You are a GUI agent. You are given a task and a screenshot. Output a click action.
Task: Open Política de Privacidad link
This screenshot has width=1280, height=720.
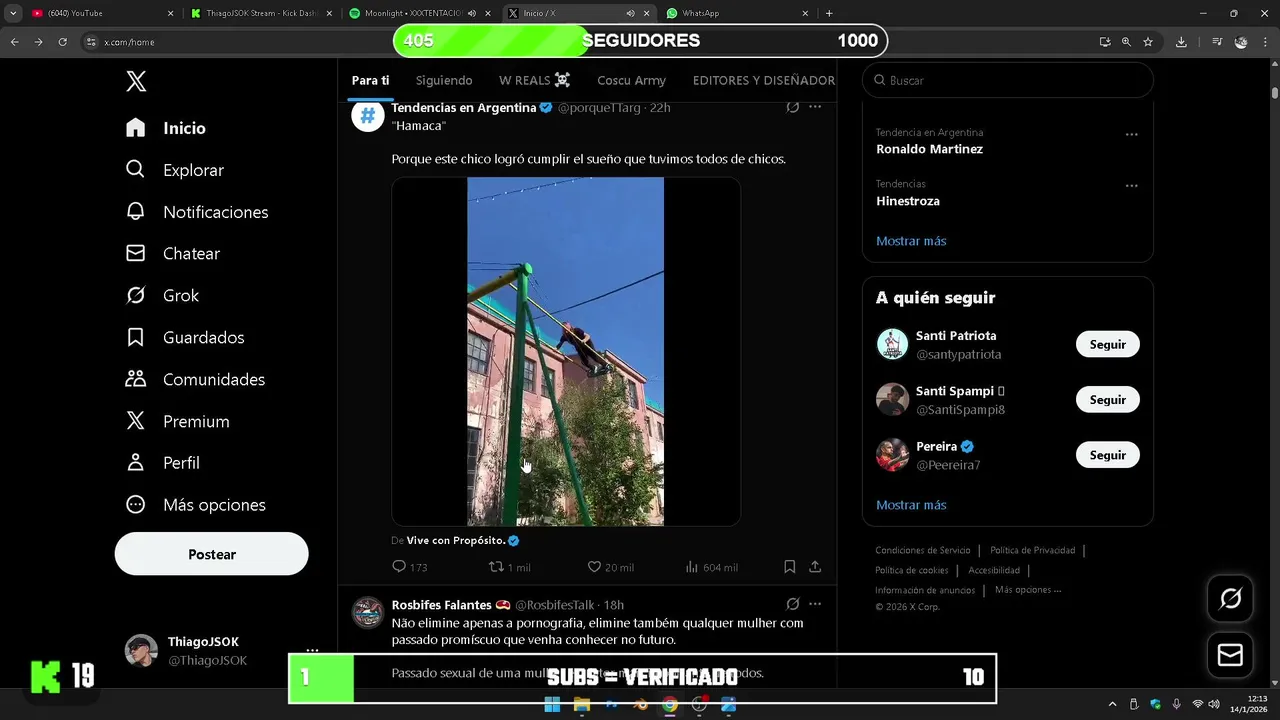click(x=1033, y=550)
